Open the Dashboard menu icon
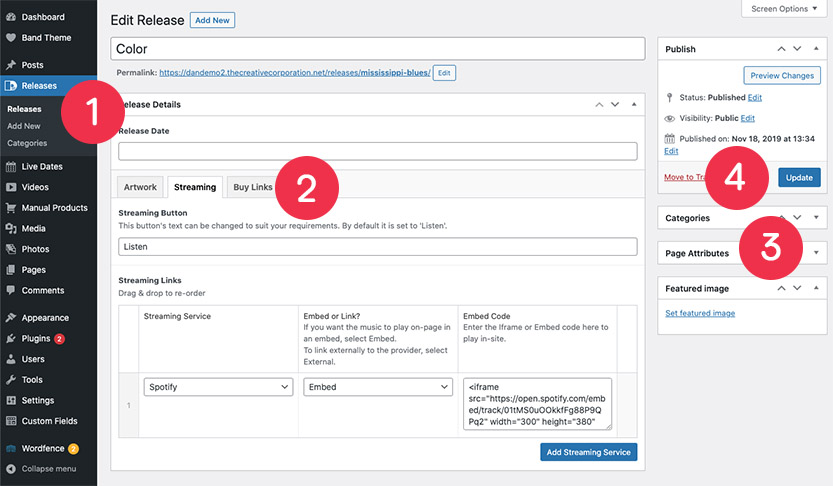Screen dimensions: 833x486 pos(10,17)
